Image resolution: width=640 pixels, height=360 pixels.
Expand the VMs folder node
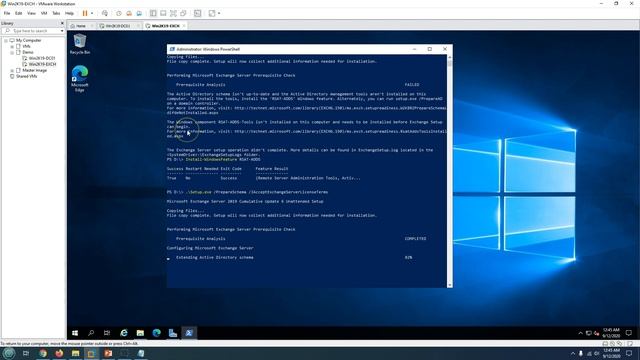pyautogui.click(x=12, y=47)
